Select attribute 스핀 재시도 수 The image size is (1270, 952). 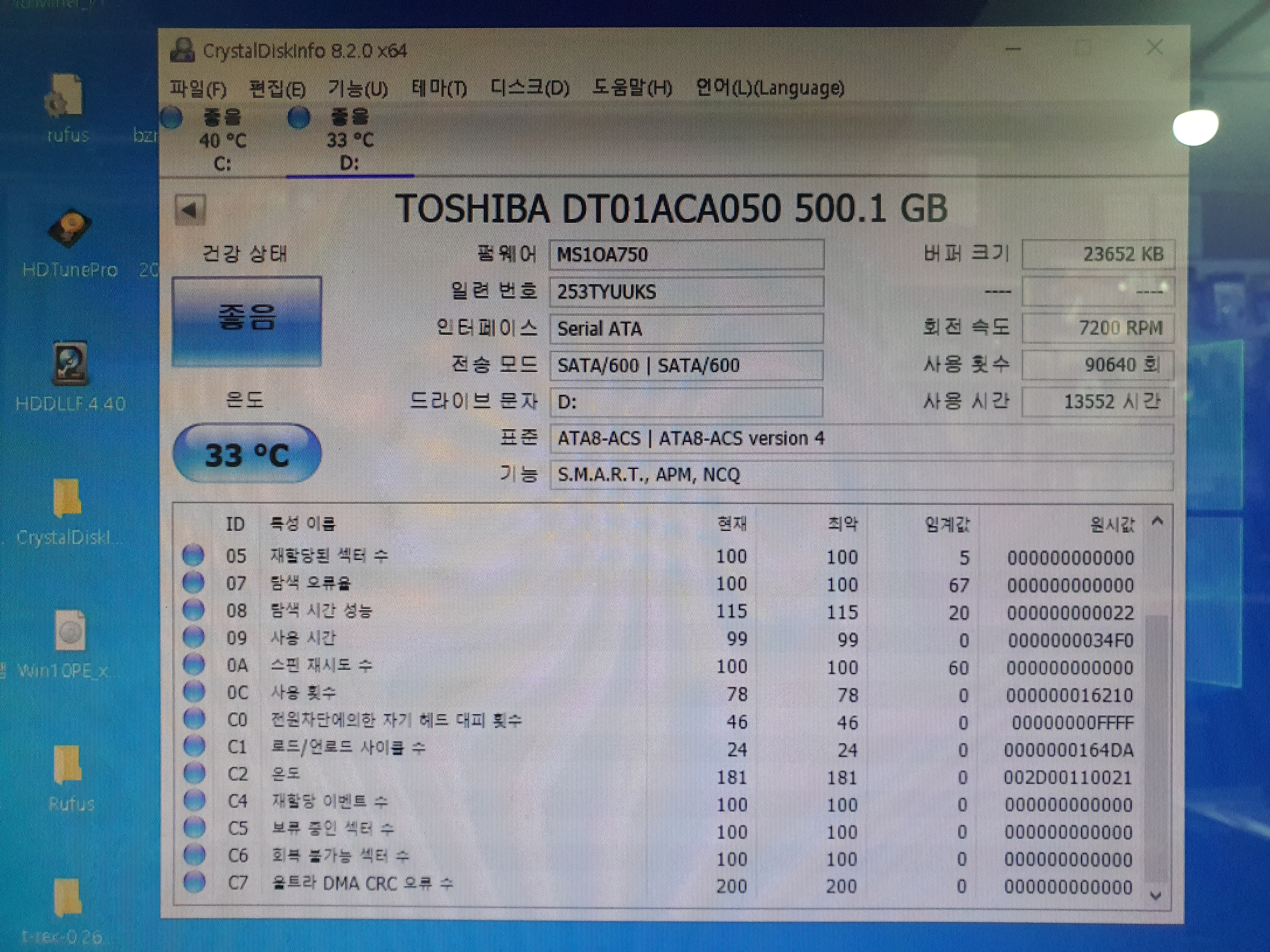(x=322, y=665)
